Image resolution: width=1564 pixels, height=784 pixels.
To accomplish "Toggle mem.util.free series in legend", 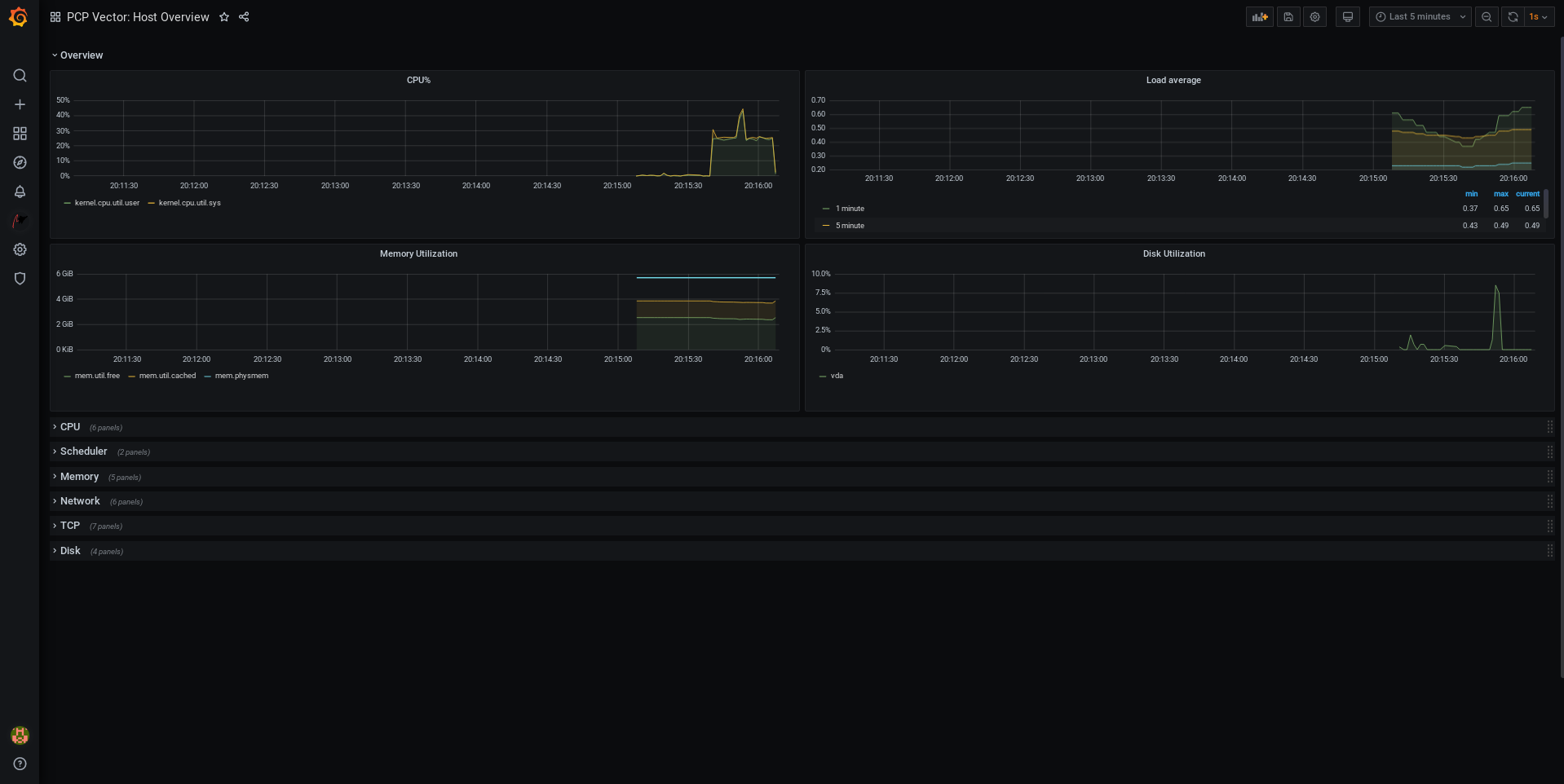I will pyautogui.click(x=97, y=376).
